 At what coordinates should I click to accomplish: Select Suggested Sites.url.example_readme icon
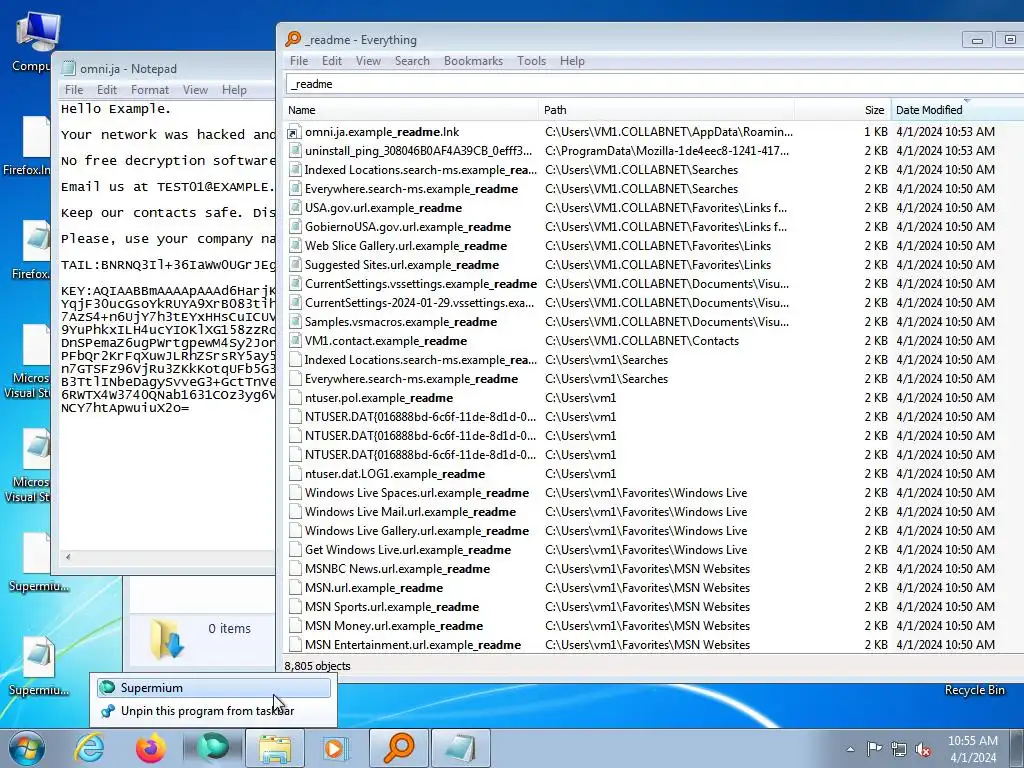(295, 264)
